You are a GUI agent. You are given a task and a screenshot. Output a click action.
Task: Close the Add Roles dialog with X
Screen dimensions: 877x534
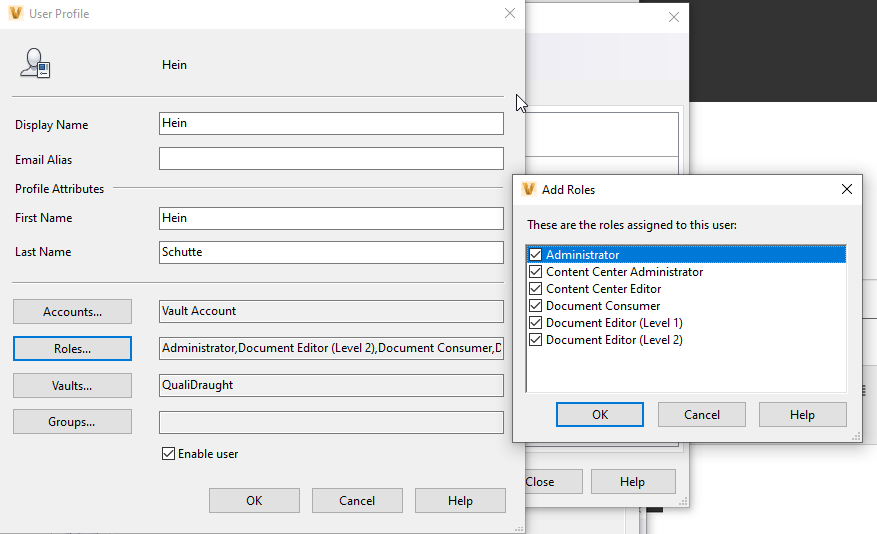click(846, 189)
